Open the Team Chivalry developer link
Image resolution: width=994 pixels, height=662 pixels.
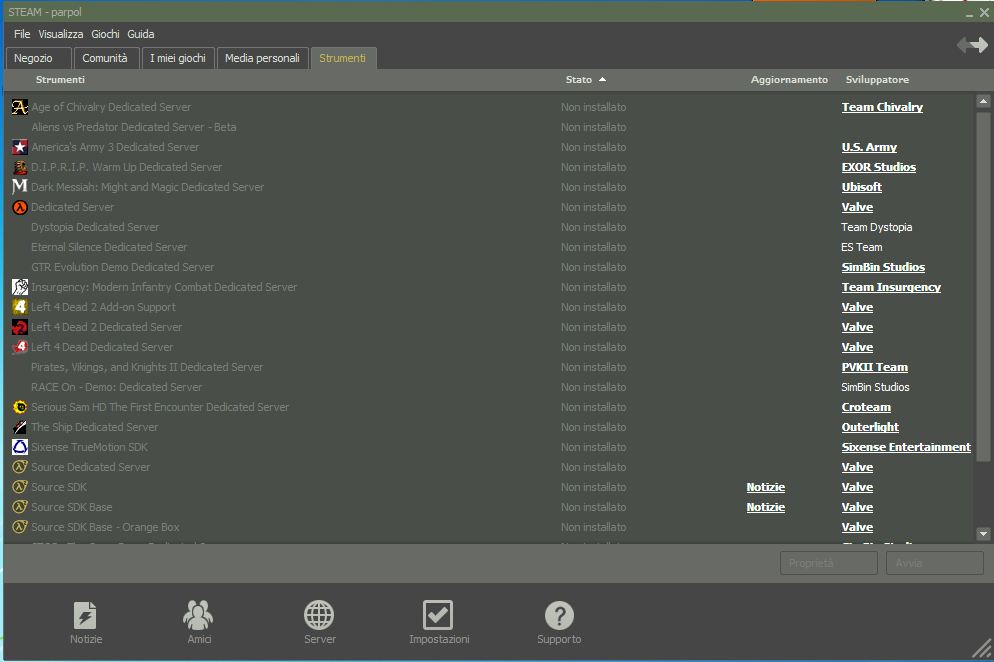882,107
